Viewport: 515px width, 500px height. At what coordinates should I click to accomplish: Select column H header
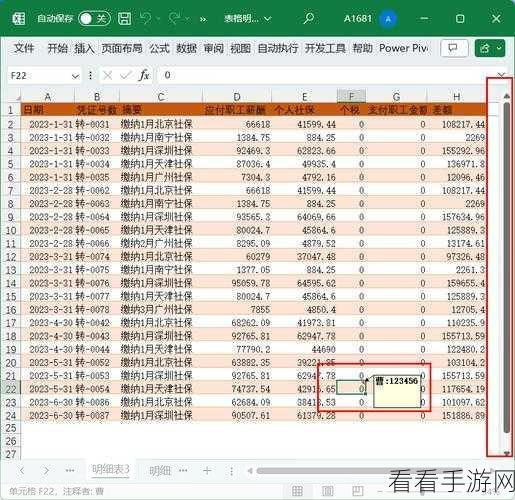tap(456, 97)
